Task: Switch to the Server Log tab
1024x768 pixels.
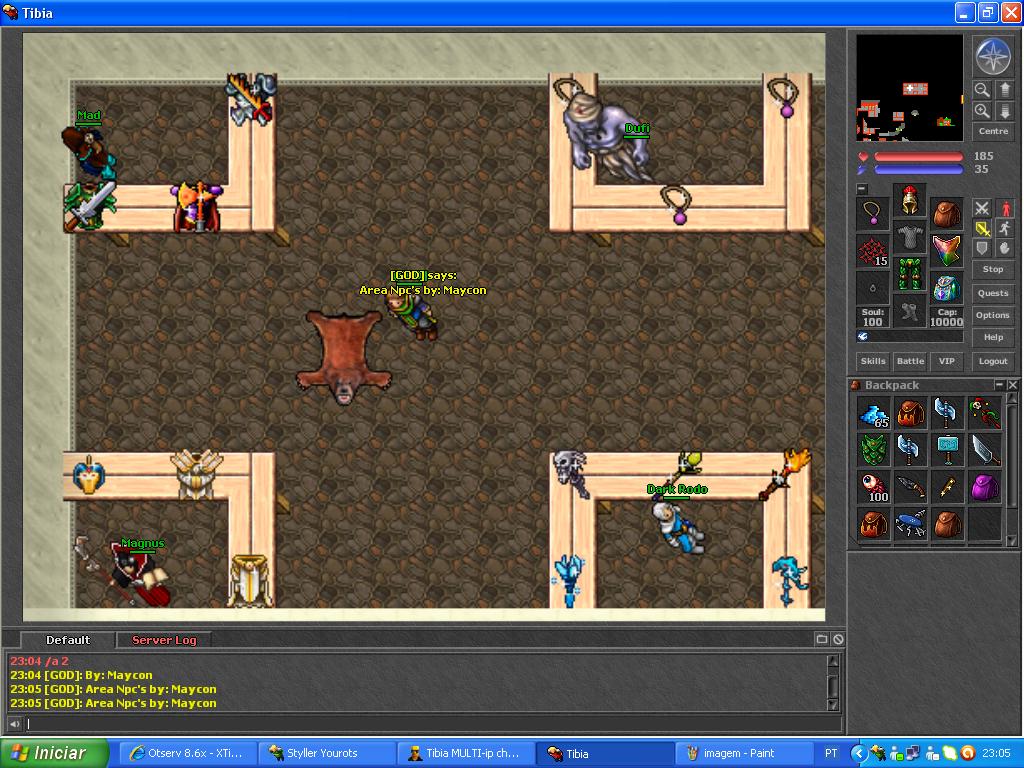Action: [164, 640]
